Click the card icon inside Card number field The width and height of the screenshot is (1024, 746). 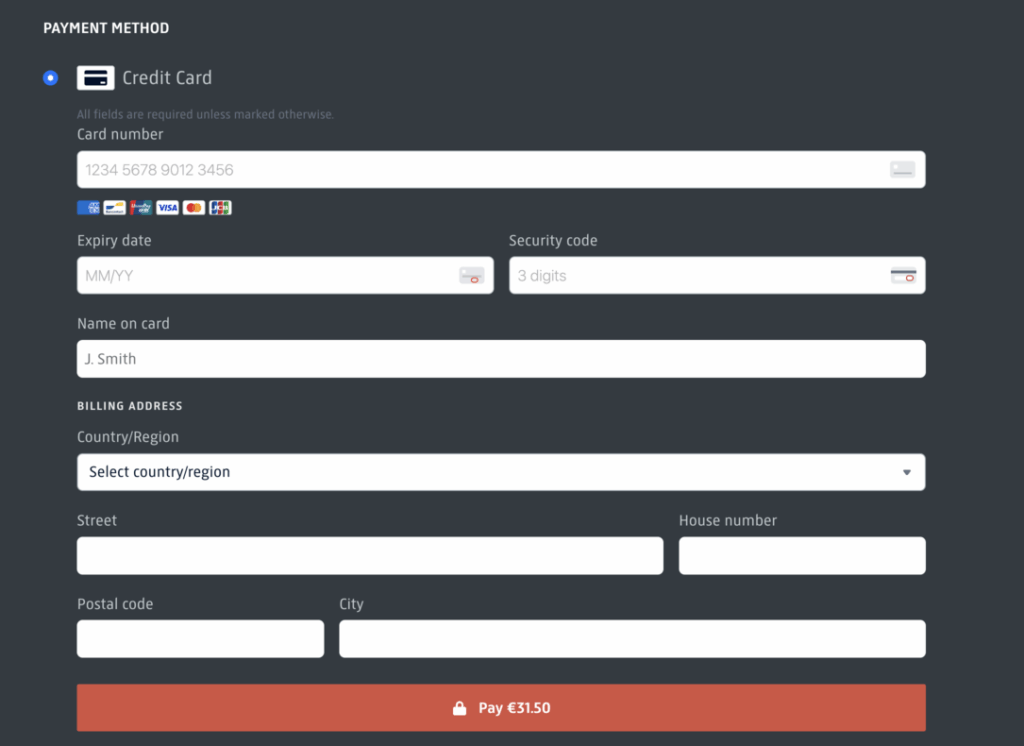tap(902, 170)
